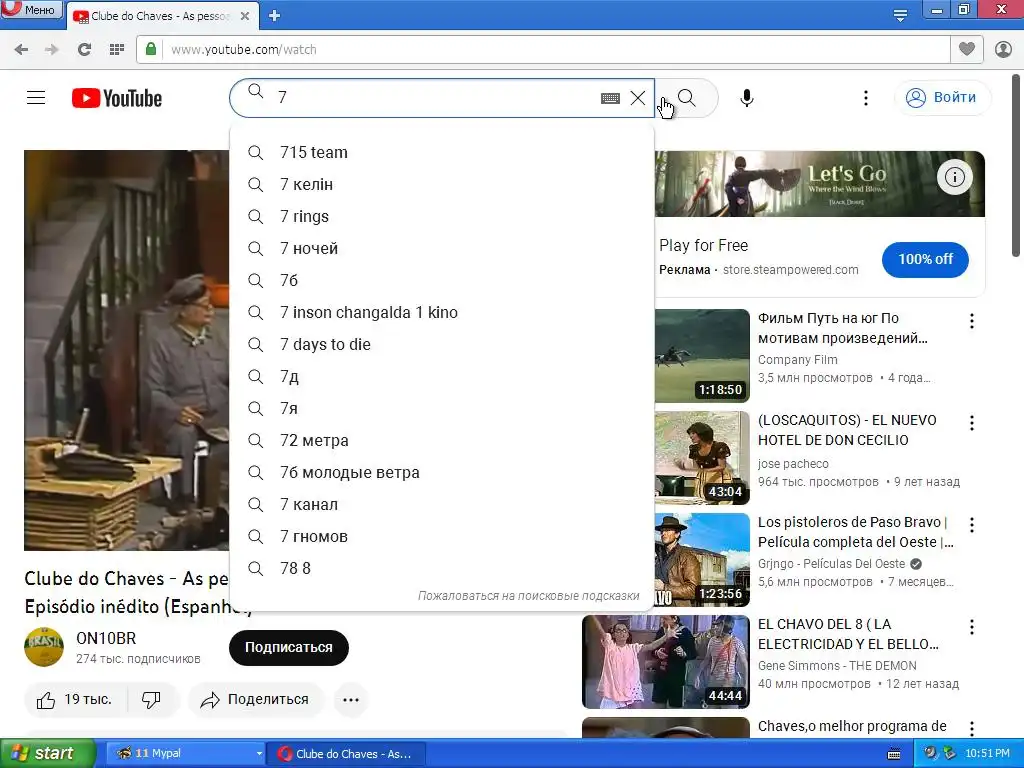Open the virtual keyboard in search box
1024x768 pixels.
pos(610,98)
